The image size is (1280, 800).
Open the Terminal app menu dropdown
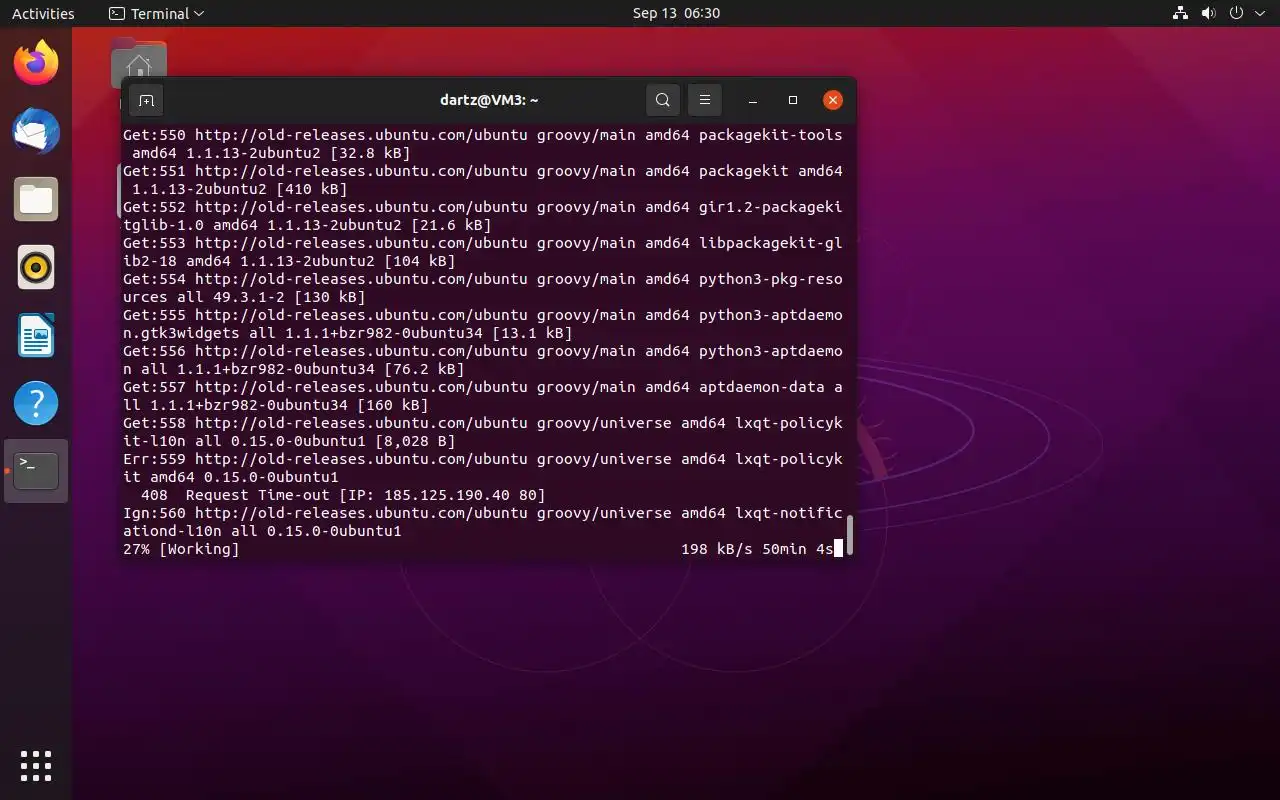[156, 13]
